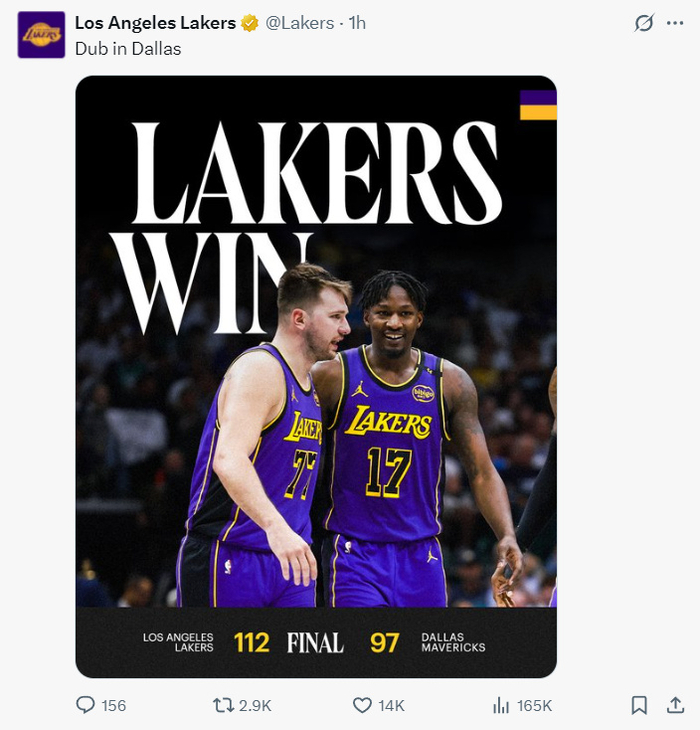This screenshot has width=700, height=730.
Task: Open the post via the 1h timestamp
Action: click(357, 23)
